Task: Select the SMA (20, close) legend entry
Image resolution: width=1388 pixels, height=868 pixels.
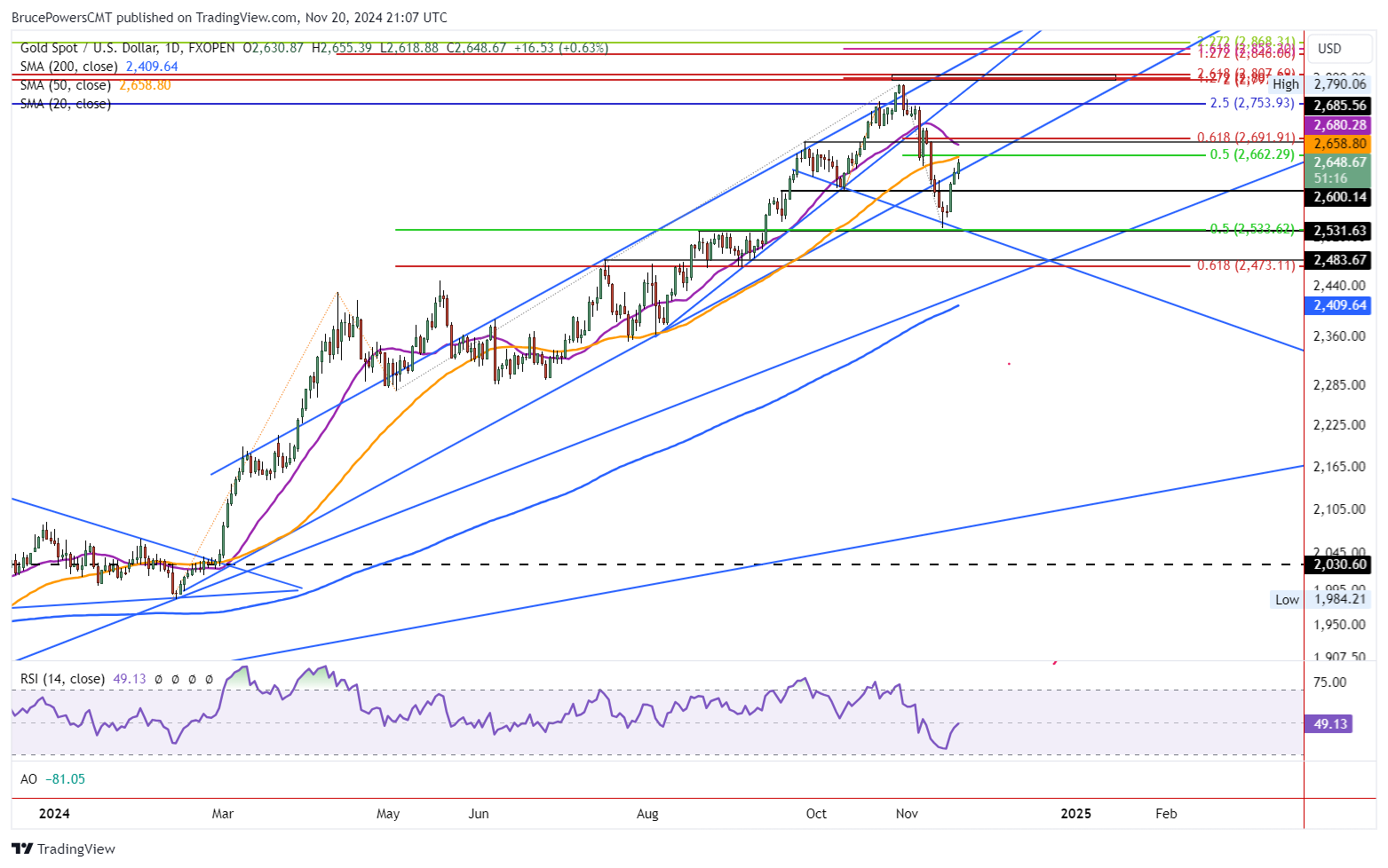Action: click(x=65, y=104)
